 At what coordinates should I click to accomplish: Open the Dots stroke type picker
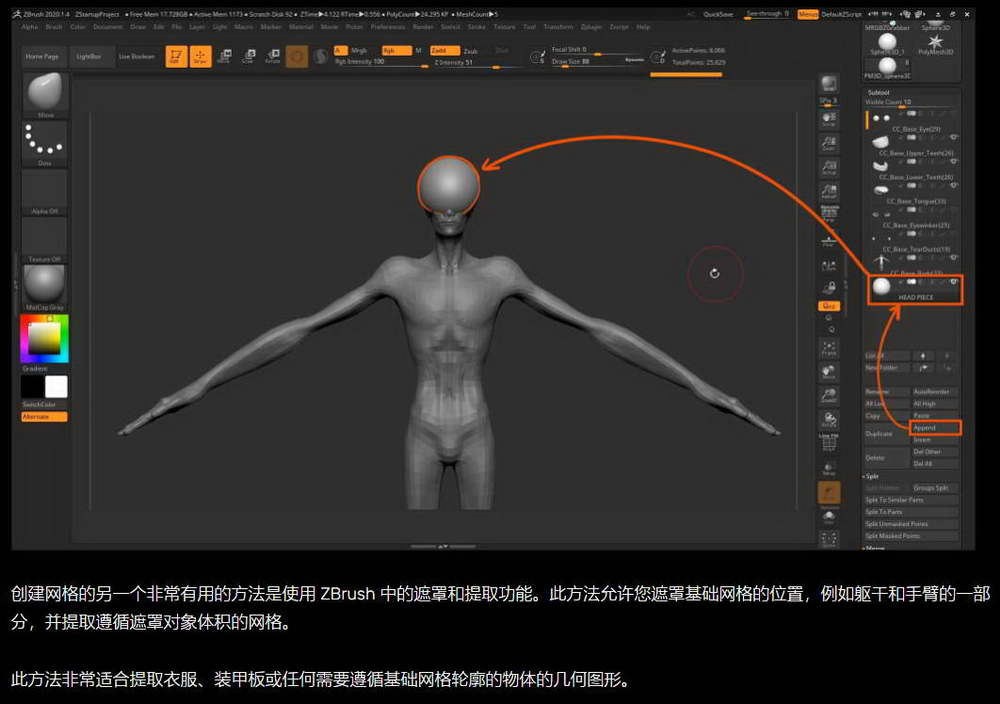tap(45, 145)
